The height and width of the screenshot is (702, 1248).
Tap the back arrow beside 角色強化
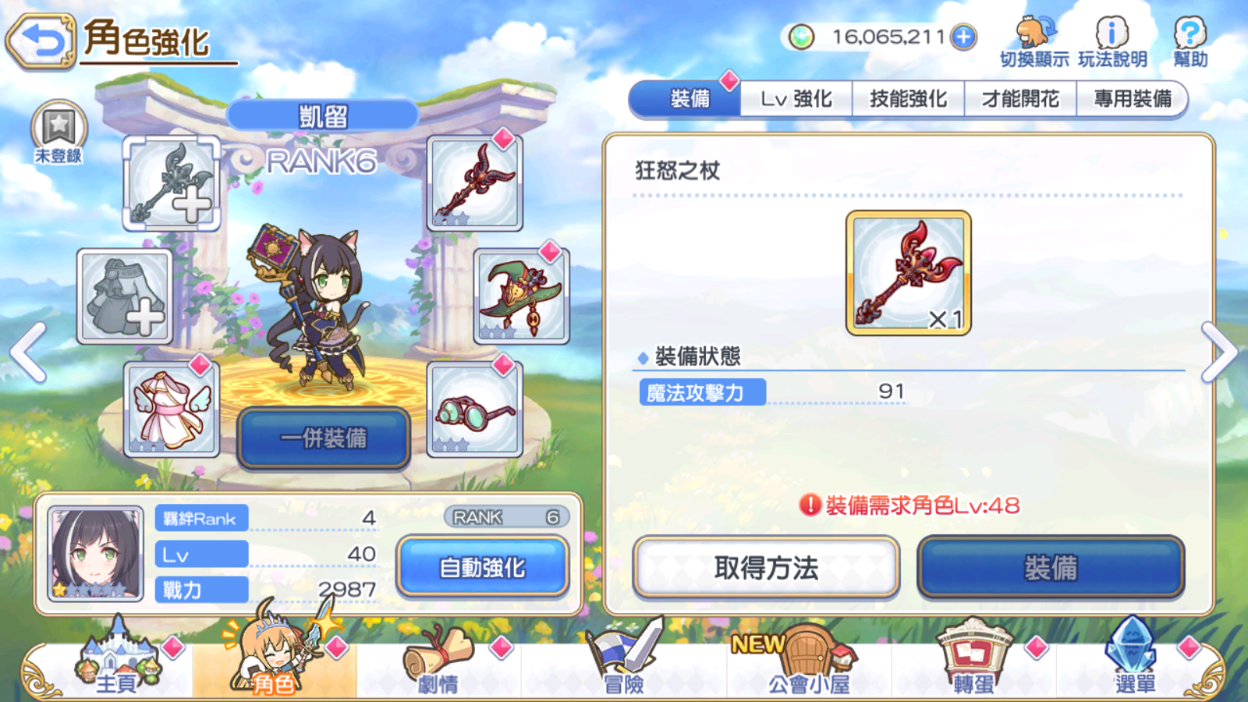click(x=40, y=41)
